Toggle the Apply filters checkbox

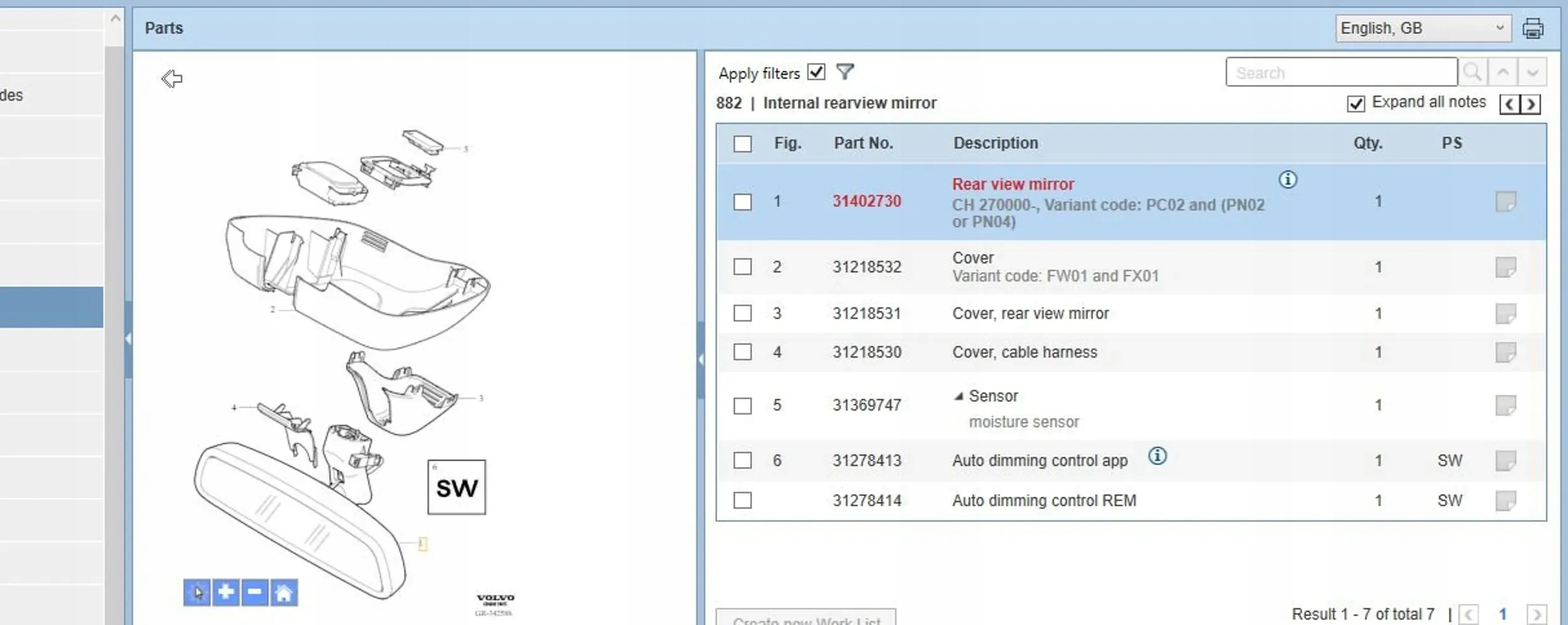coord(816,72)
